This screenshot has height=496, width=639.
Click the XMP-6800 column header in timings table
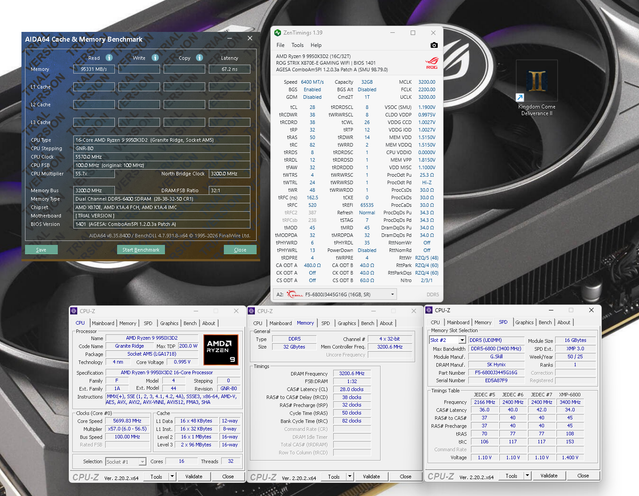(570, 395)
